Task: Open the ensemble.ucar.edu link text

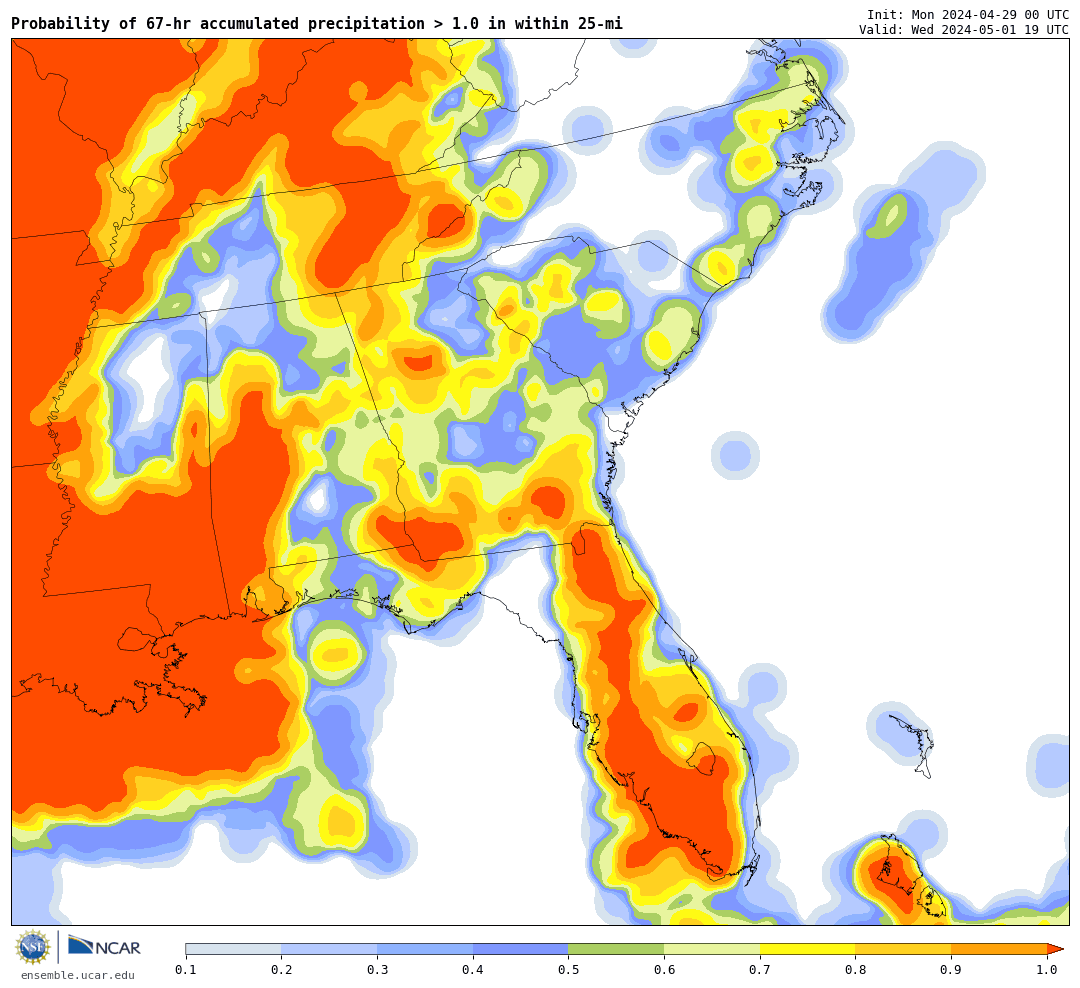Action: tap(78, 975)
